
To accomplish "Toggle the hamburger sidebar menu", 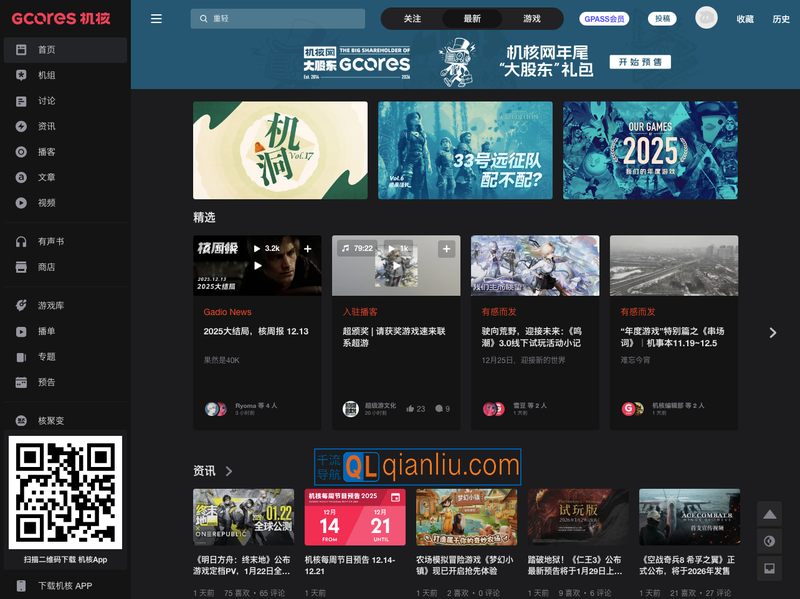I will (x=156, y=19).
